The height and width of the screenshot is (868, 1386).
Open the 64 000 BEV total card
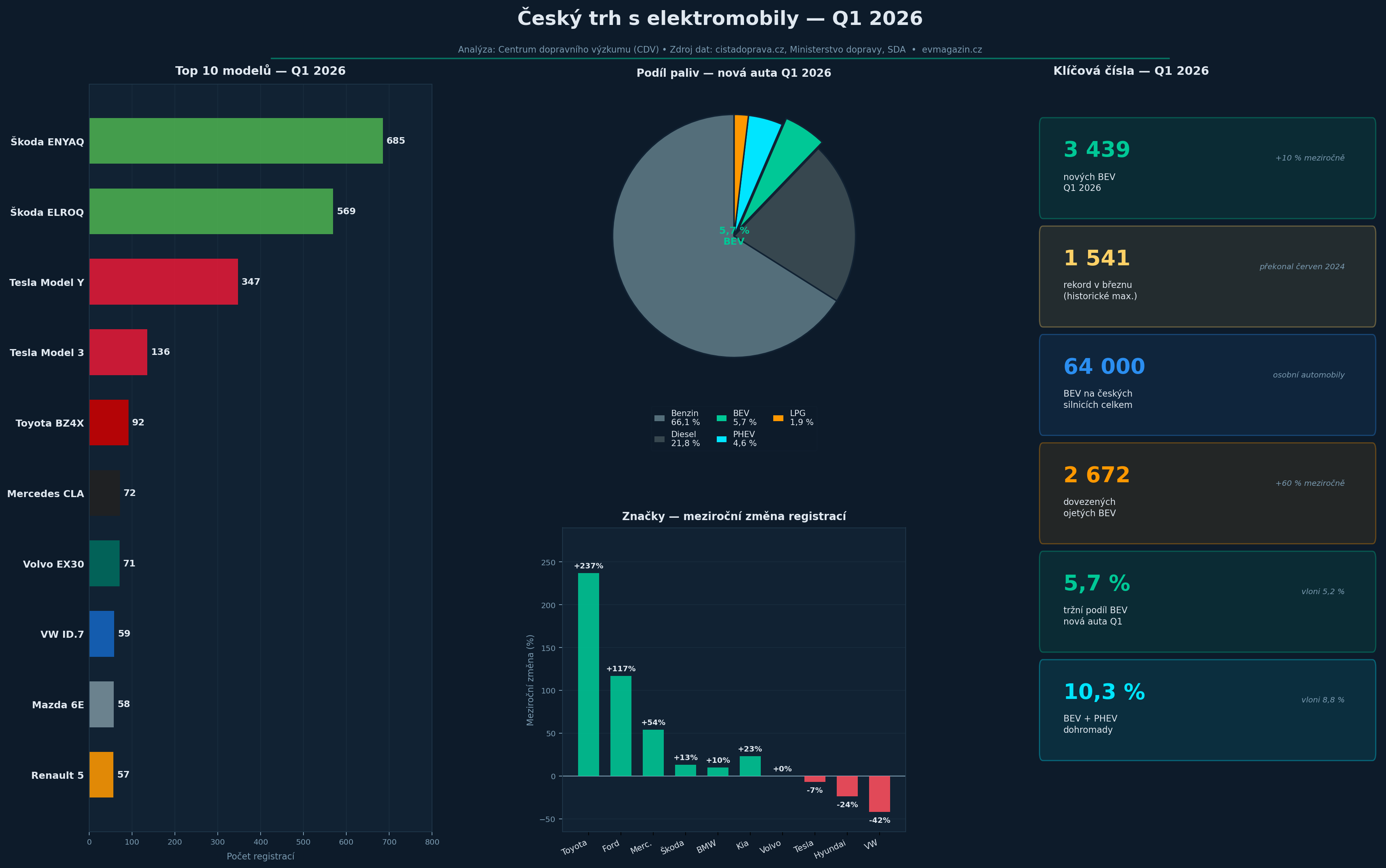tap(1207, 385)
